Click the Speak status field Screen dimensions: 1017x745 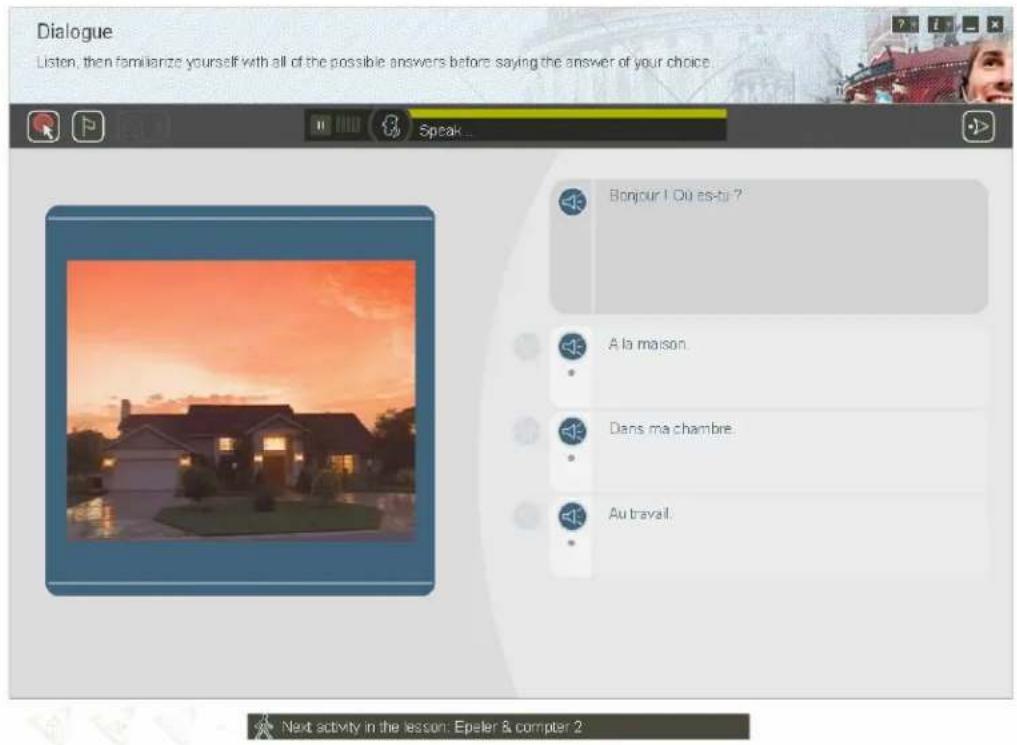coord(569,130)
